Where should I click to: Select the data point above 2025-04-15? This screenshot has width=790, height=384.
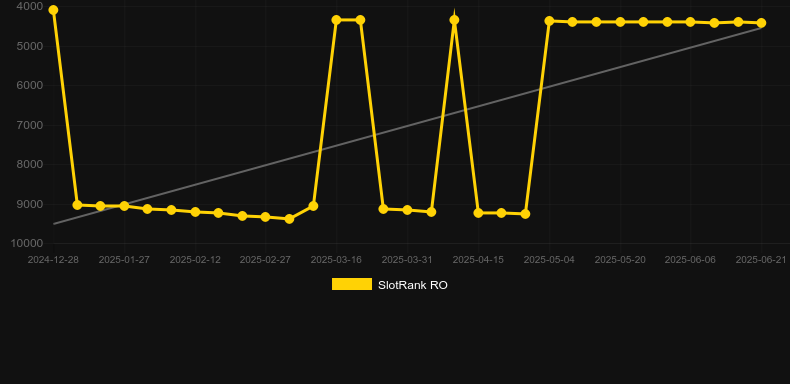click(x=478, y=213)
